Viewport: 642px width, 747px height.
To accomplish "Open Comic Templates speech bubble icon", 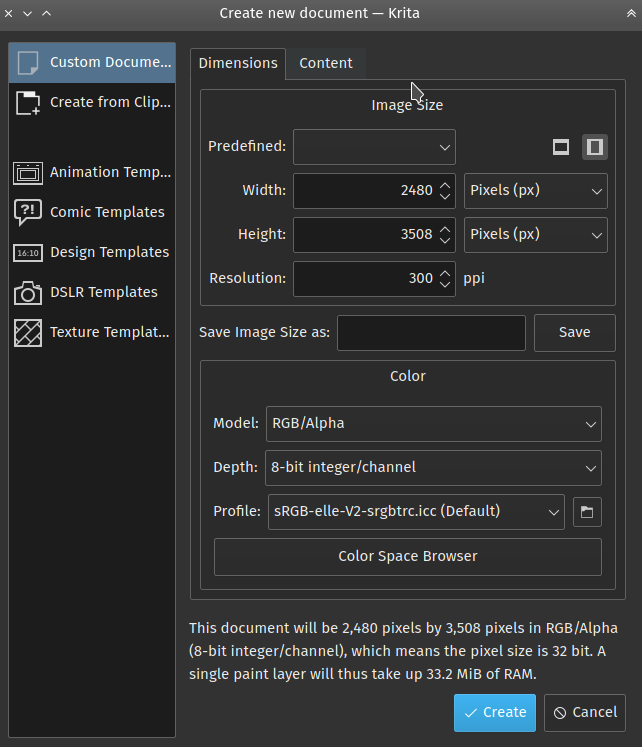I will coord(28,212).
